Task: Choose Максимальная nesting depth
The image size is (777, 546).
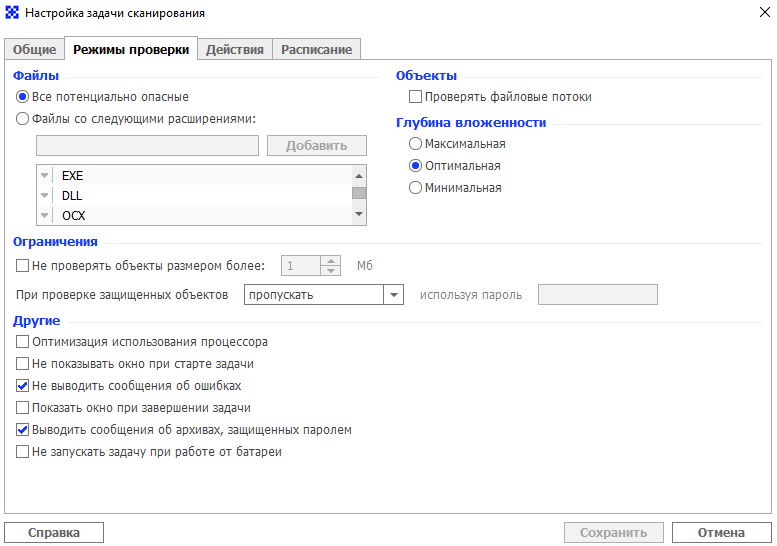Action: pos(415,144)
